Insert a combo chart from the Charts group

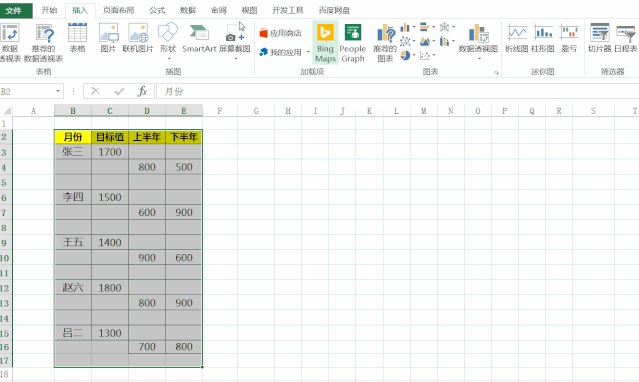pyautogui.click(x=444, y=41)
